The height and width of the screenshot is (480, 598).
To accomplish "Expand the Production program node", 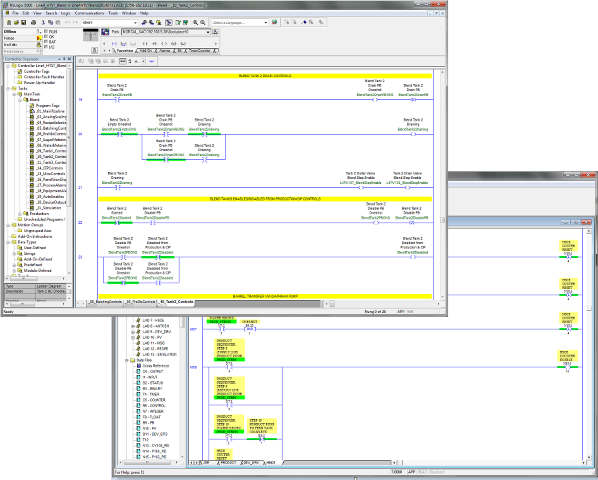I will pos(20,214).
